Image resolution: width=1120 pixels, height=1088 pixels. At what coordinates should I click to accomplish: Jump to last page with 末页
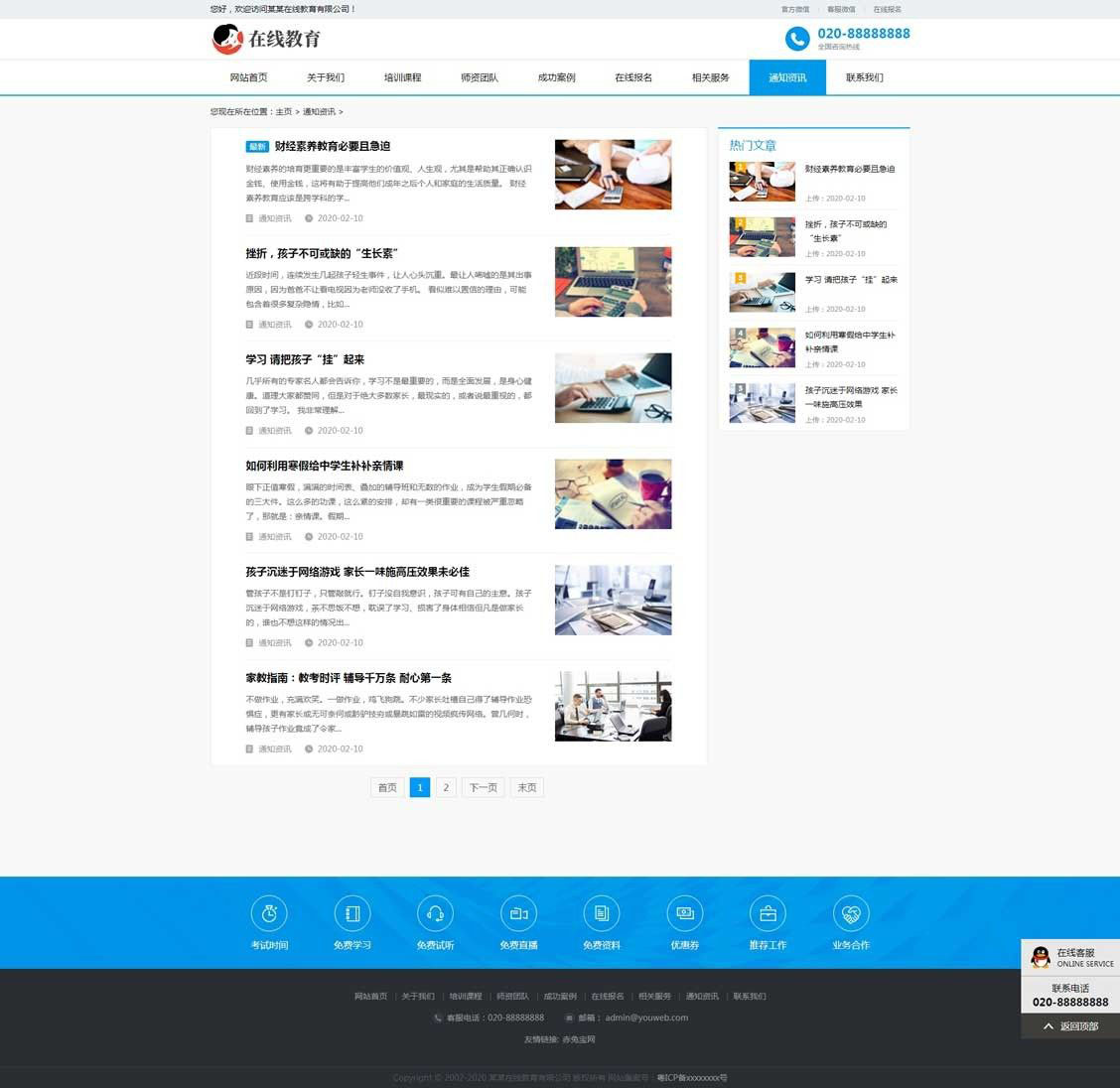(x=527, y=787)
